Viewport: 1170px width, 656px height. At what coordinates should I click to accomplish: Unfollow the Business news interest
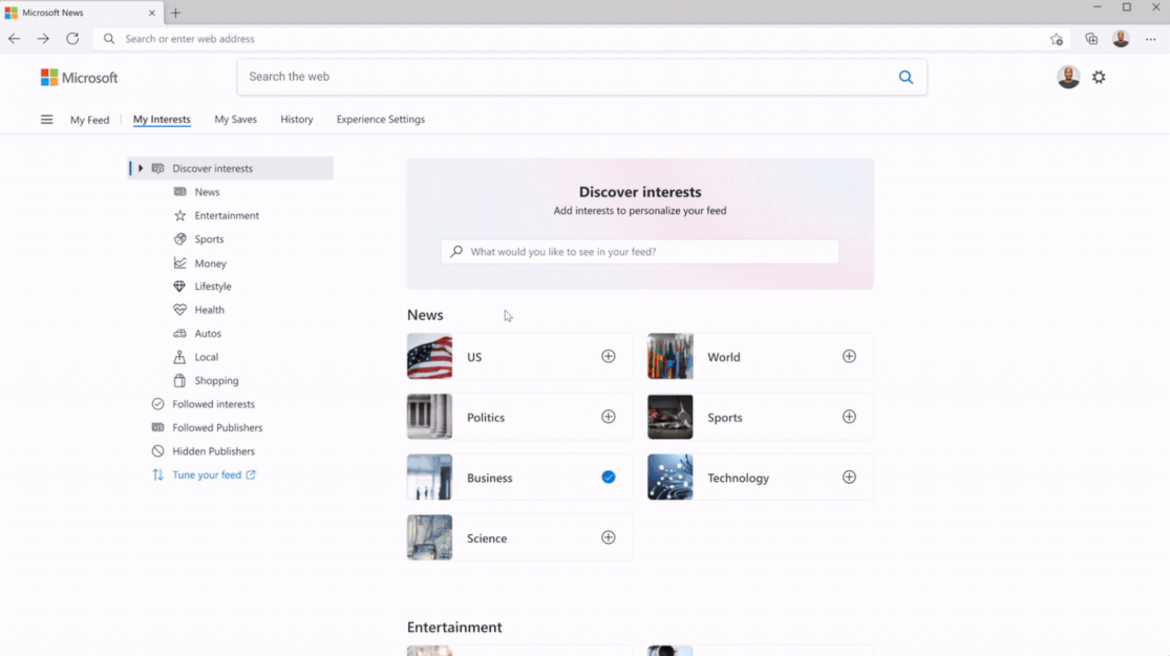[x=608, y=477]
